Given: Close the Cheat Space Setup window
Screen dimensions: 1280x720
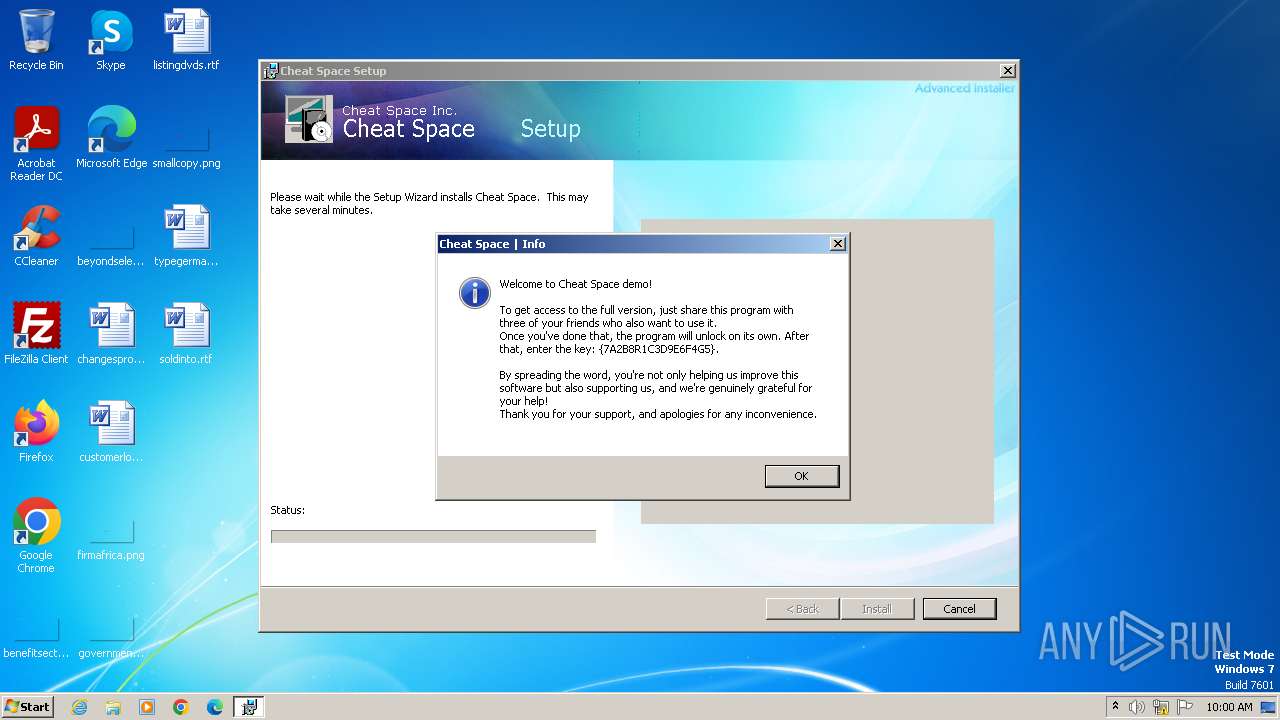Looking at the screenshot, I should pos(1008,71).
